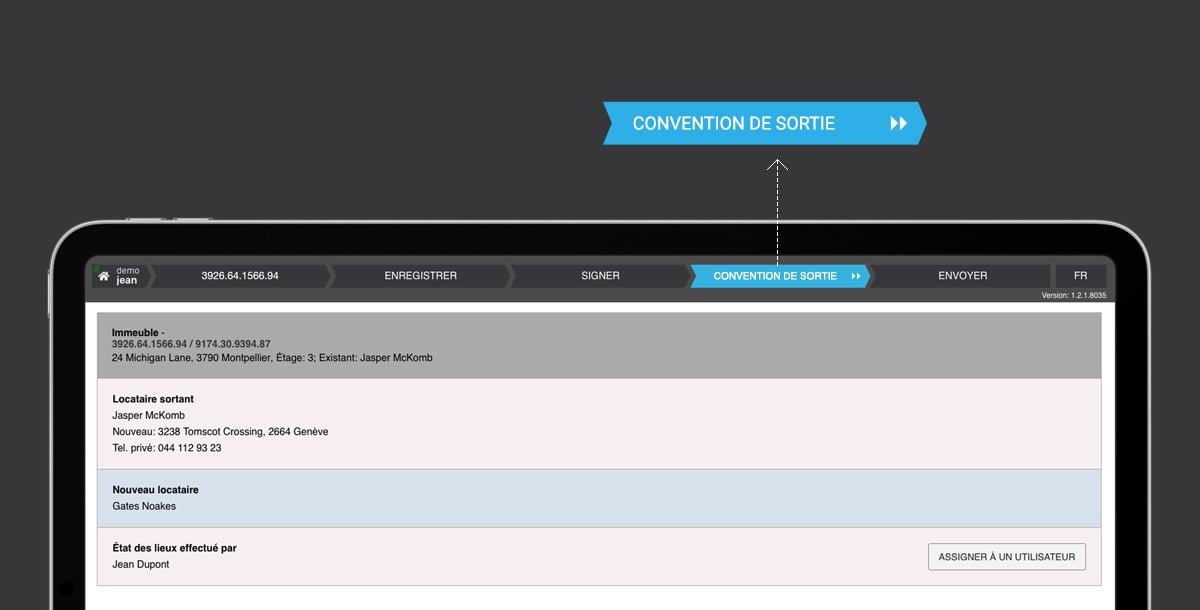
Task: Click the name Jasper McKomb under Locataire sortant
Action: [x=149, y=415]
